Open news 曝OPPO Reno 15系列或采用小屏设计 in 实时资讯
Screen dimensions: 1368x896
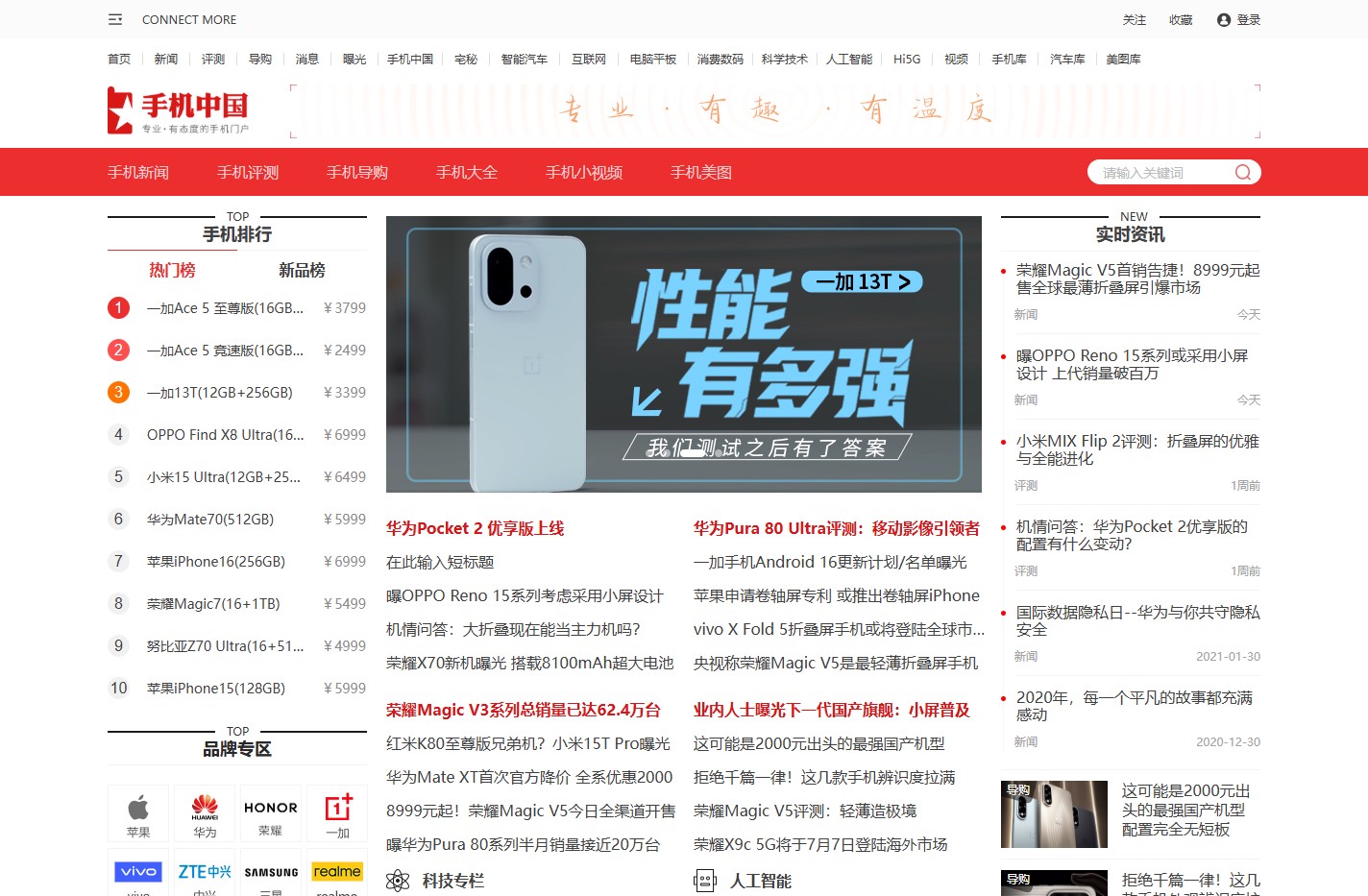tap(1132, 364)
